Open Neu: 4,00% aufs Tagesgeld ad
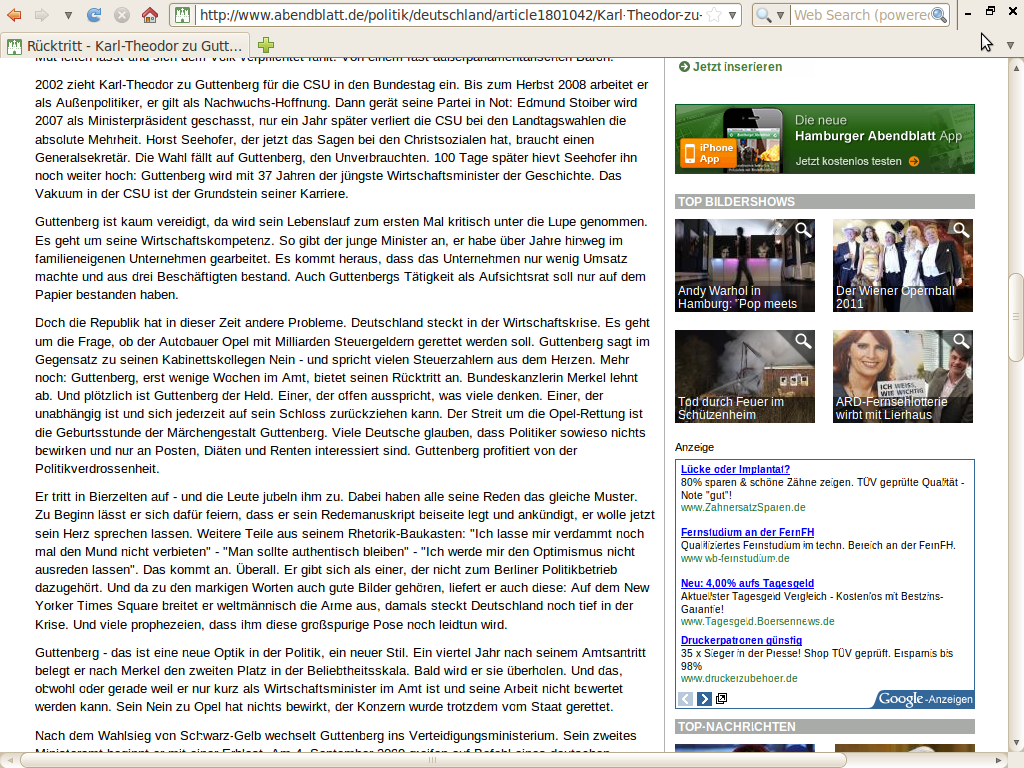This screenshot has width=1024, height=768. pyautogui.click(x=747, y=583)
